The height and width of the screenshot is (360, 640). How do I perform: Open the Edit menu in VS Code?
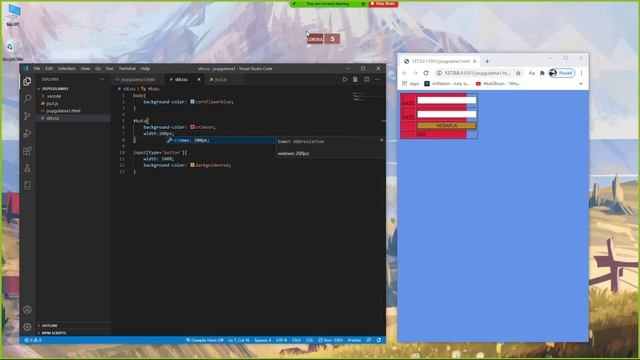coord(49,69)
